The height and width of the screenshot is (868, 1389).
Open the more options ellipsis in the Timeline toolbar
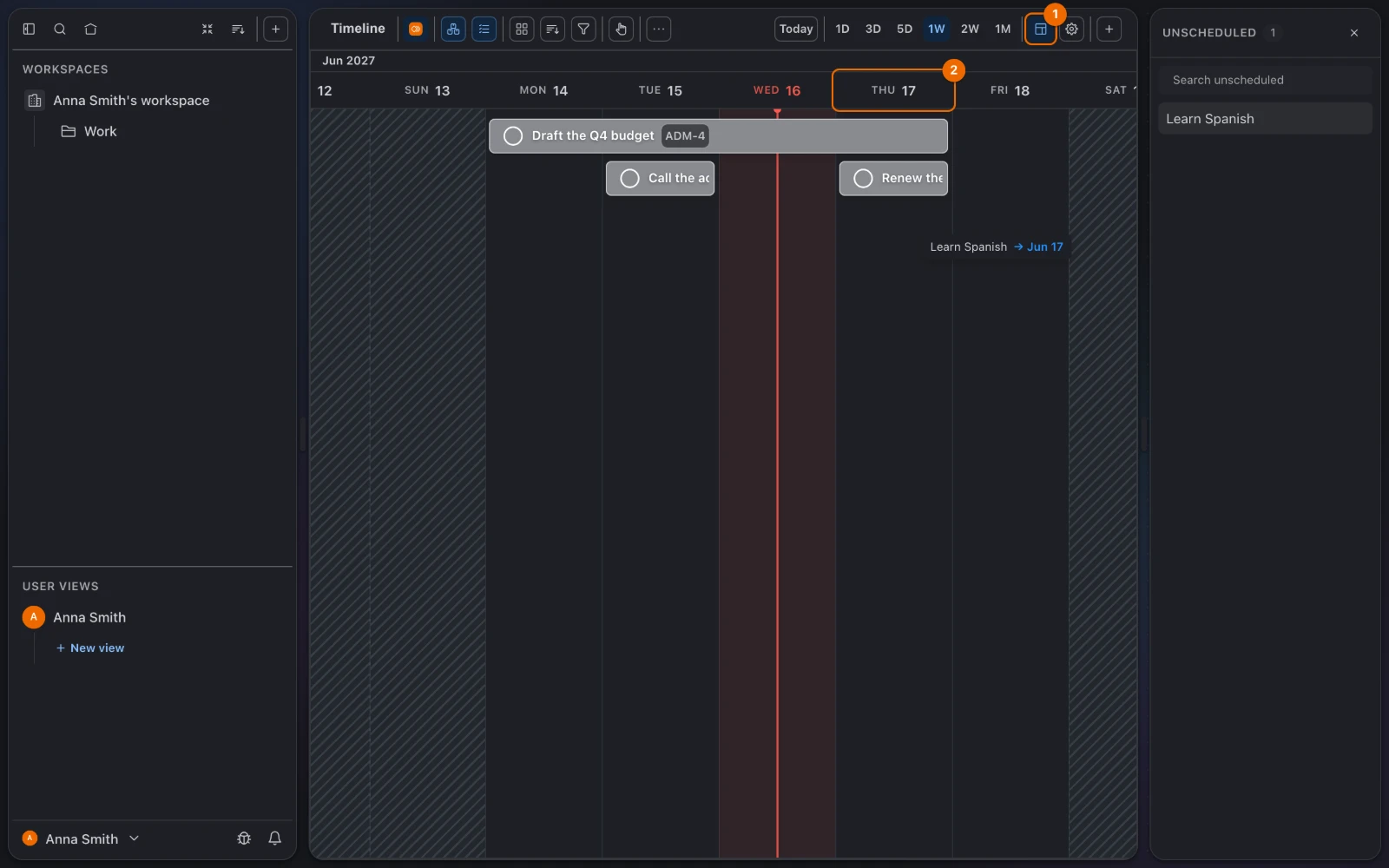(659, 29)
